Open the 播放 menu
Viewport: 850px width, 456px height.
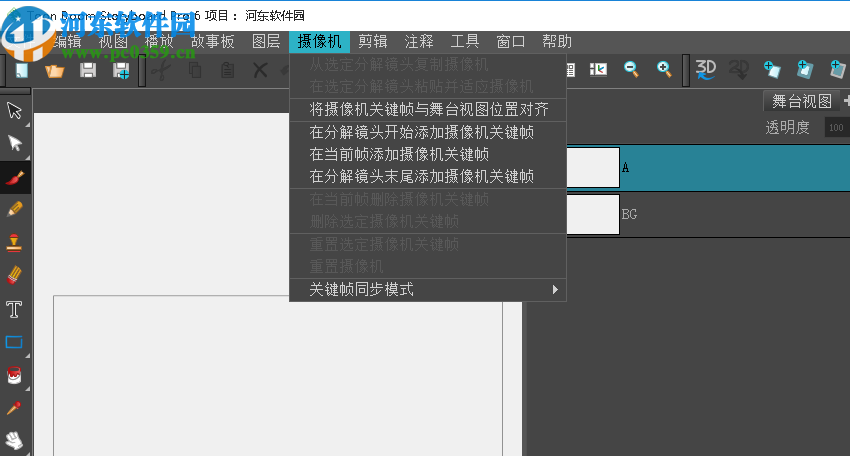click(x=159, y=42)
